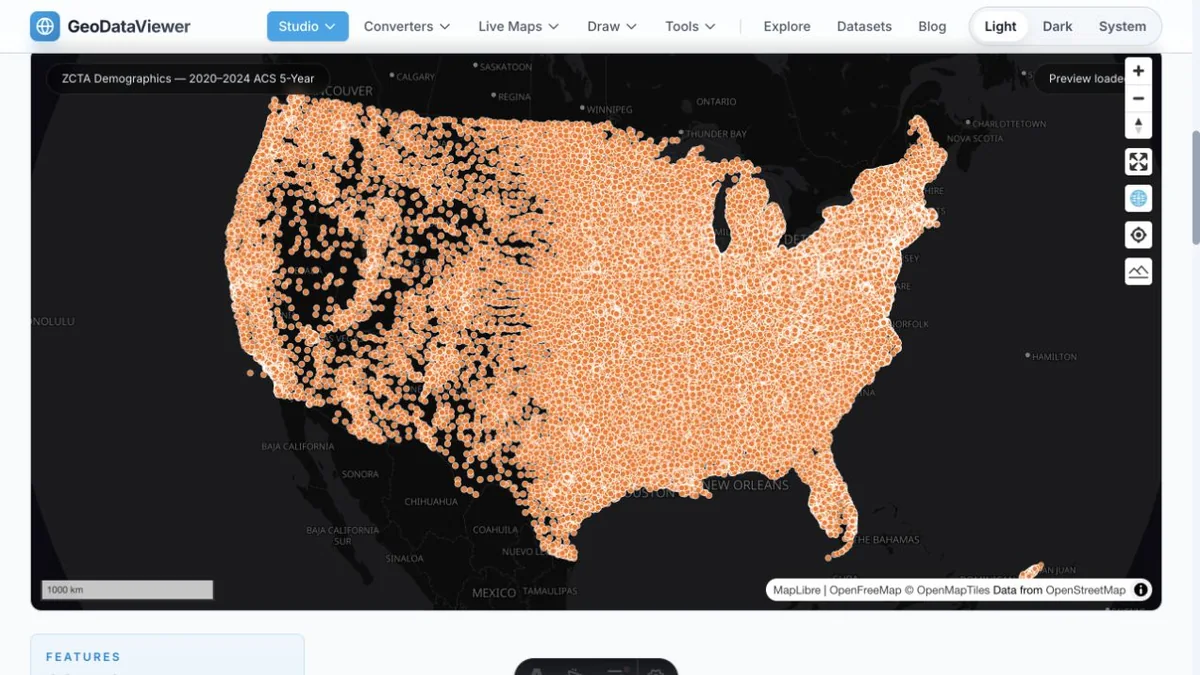Find my location on the map

point(1138,235)
